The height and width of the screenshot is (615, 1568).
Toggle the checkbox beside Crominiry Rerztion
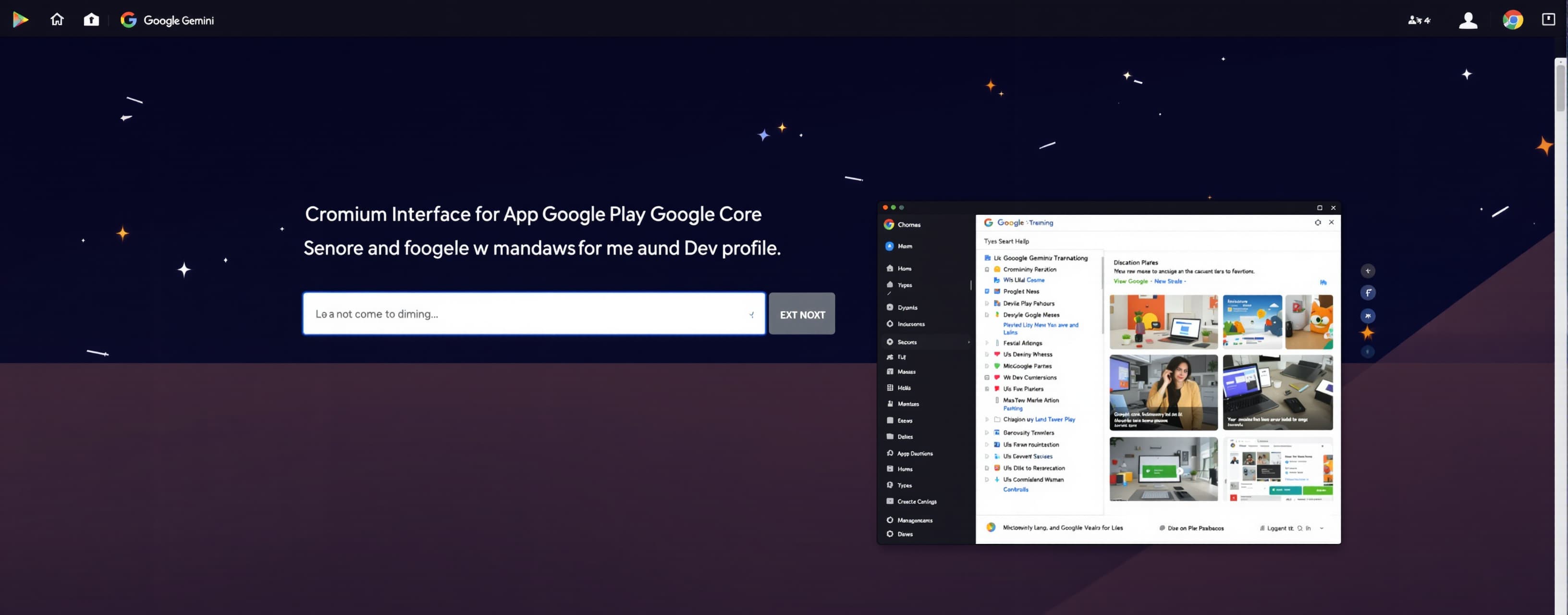987,269
